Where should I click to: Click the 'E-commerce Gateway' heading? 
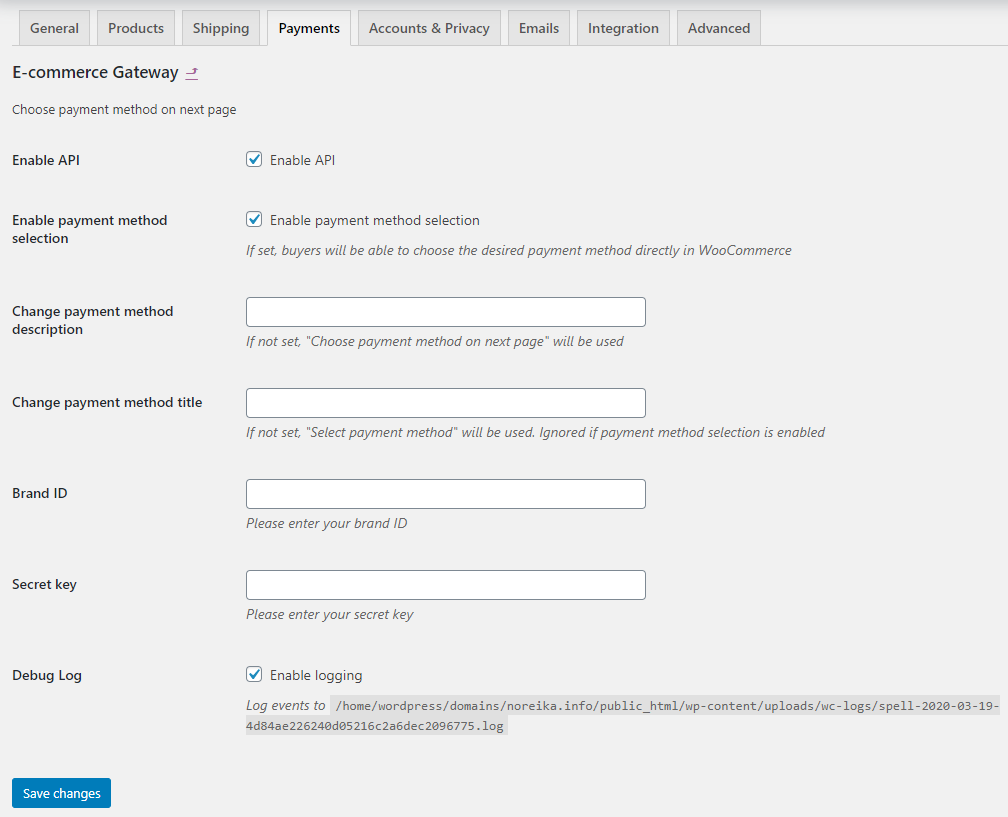coord(95,73)
